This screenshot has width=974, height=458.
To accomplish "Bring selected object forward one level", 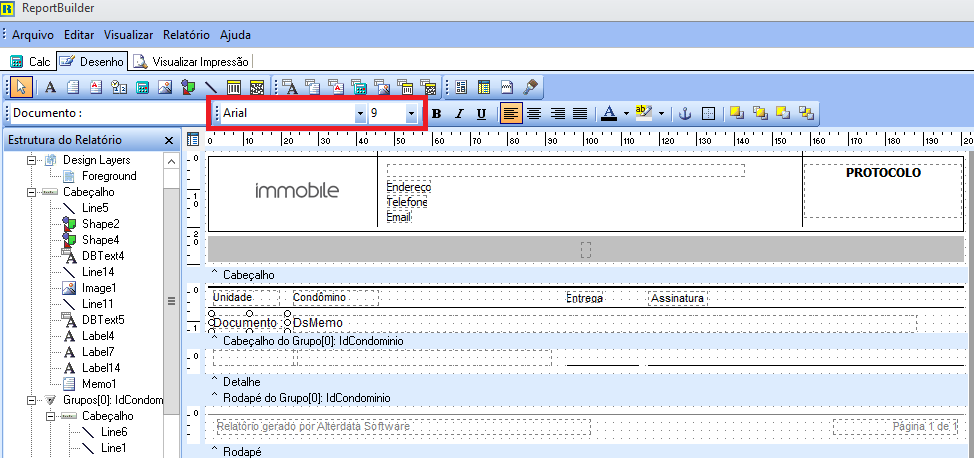I will coord(760,113).
